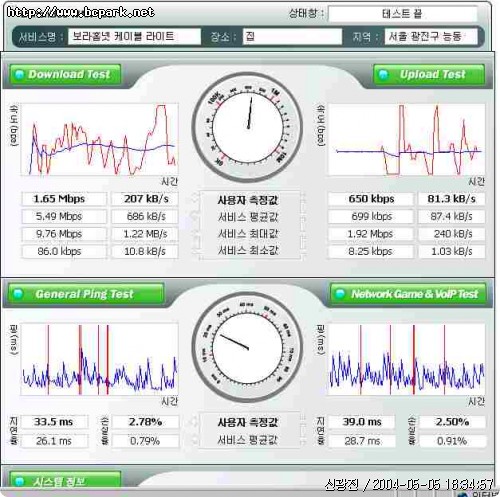Select the loss rate 2.78%
Viewport: 500px width, 497px height.
click(x=145, y=422)
